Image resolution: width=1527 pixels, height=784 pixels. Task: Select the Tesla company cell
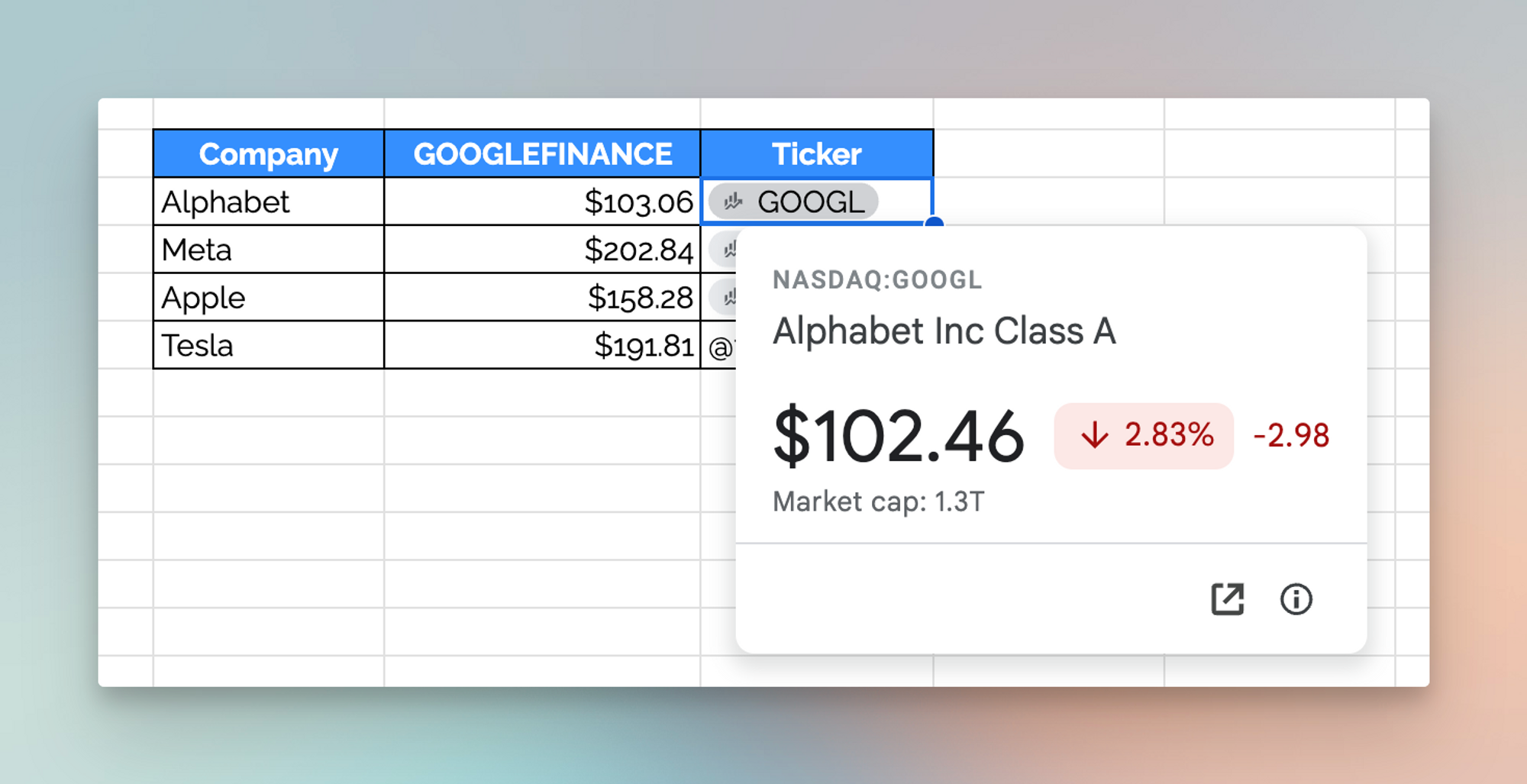(x=268, y=345)
